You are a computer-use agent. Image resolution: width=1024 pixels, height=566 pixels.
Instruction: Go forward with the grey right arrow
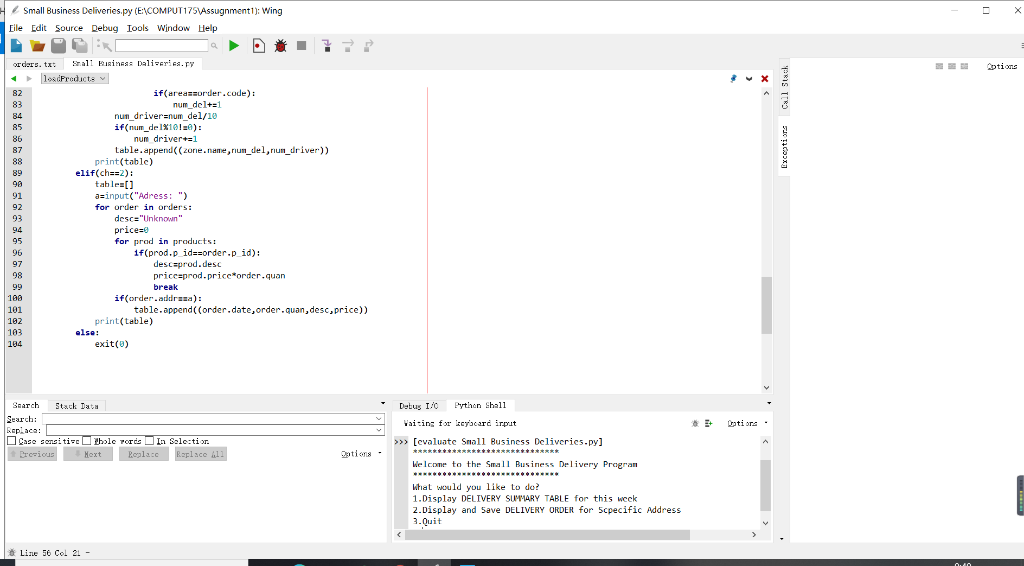point(29,78)
